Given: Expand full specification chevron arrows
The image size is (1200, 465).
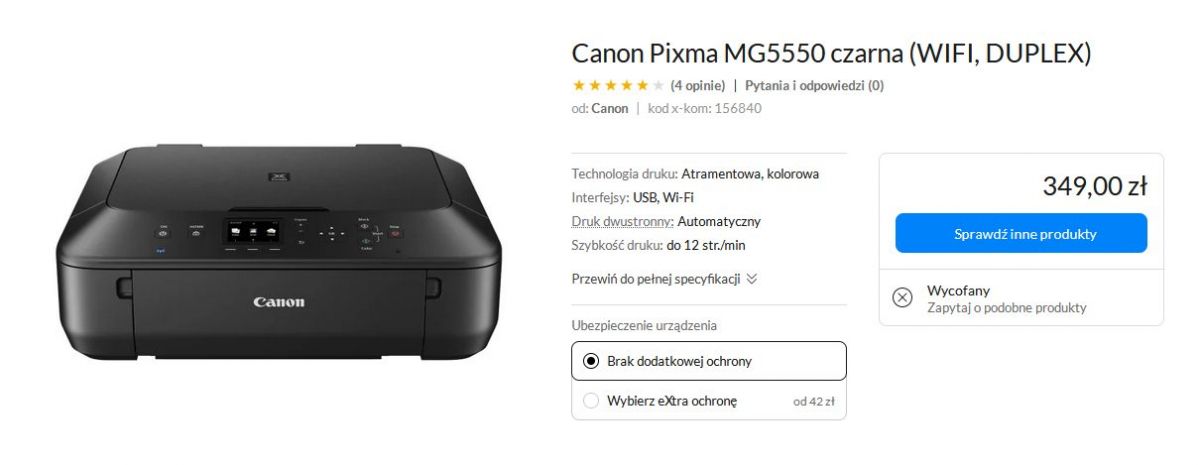Looking at the screenshot, I should (x=752, y=279).
